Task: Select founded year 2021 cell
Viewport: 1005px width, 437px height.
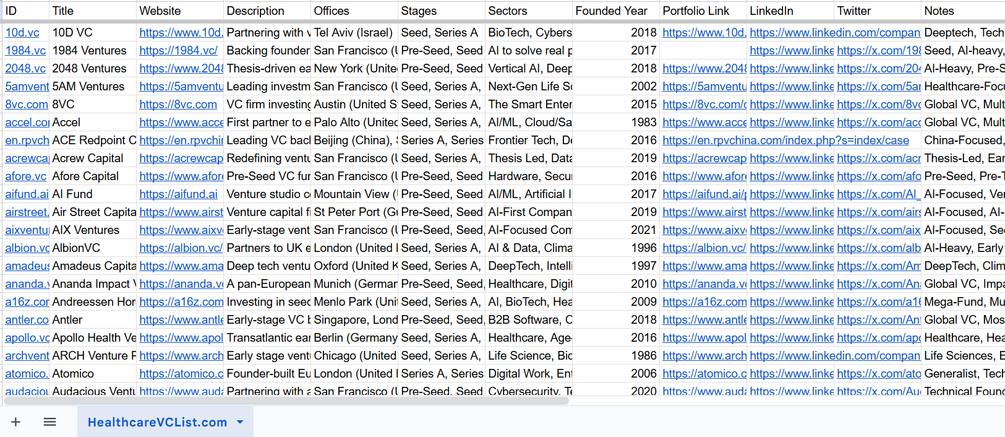Action: point(616,230)
